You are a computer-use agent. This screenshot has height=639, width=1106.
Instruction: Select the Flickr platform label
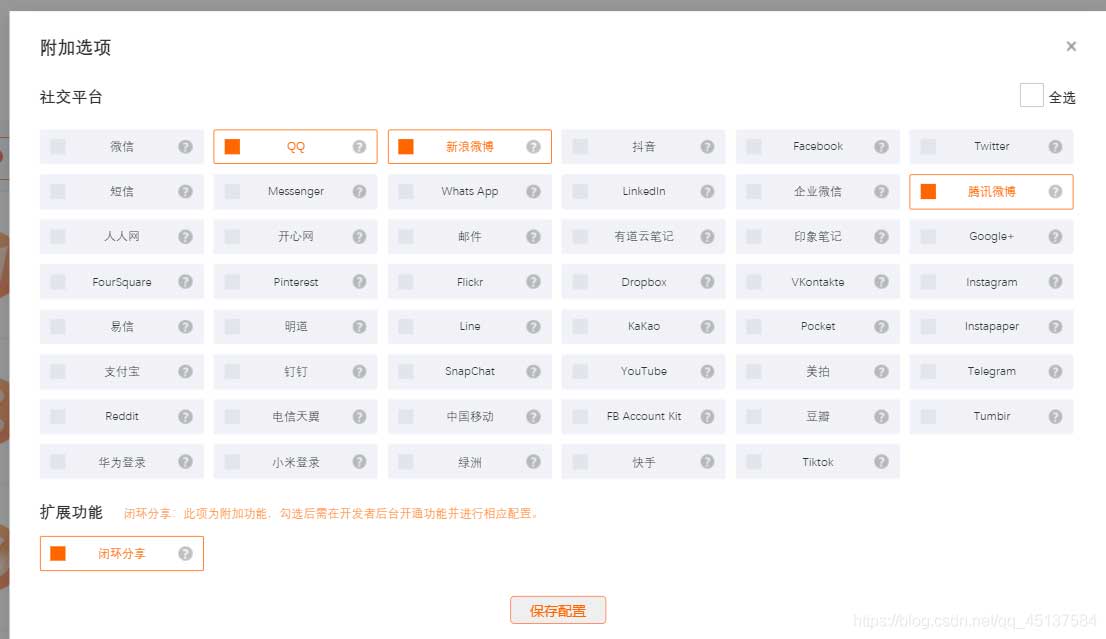click(470, 281)
